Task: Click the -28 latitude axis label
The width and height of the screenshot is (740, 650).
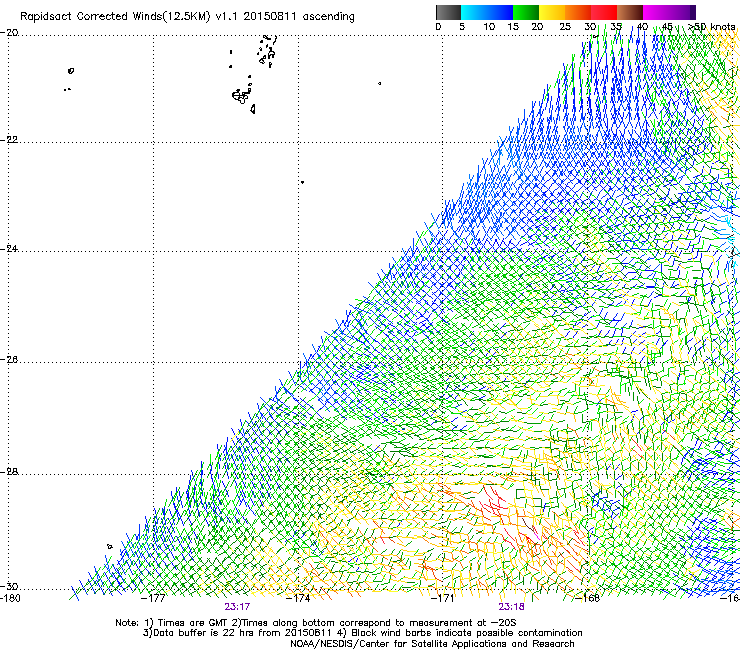Action: (x=9, y=472)
